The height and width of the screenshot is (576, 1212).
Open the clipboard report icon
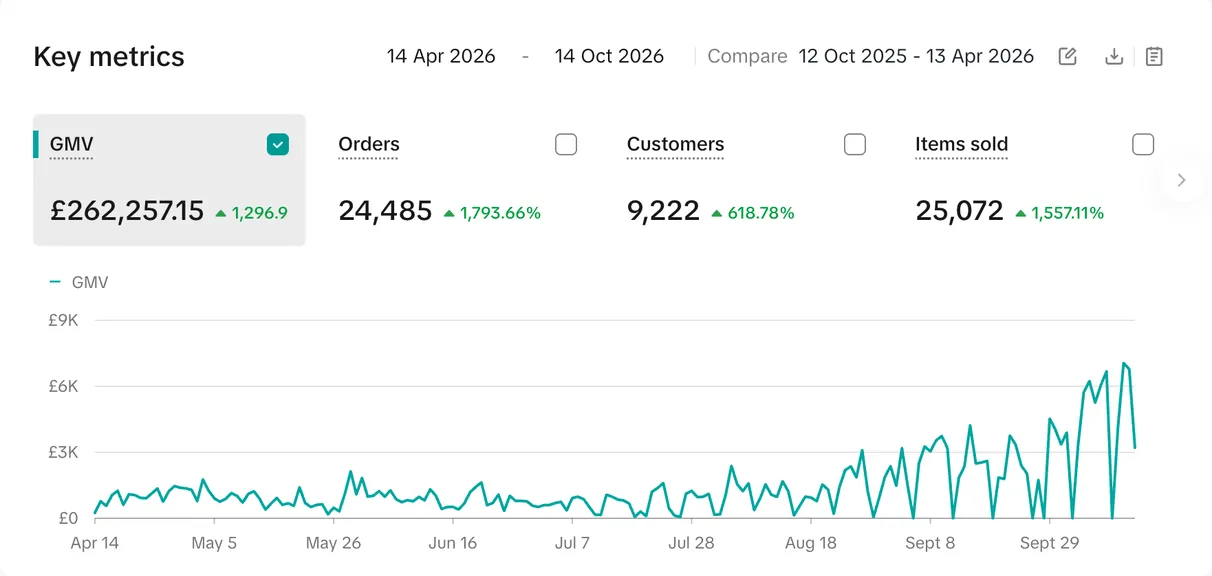point(1154,56)
